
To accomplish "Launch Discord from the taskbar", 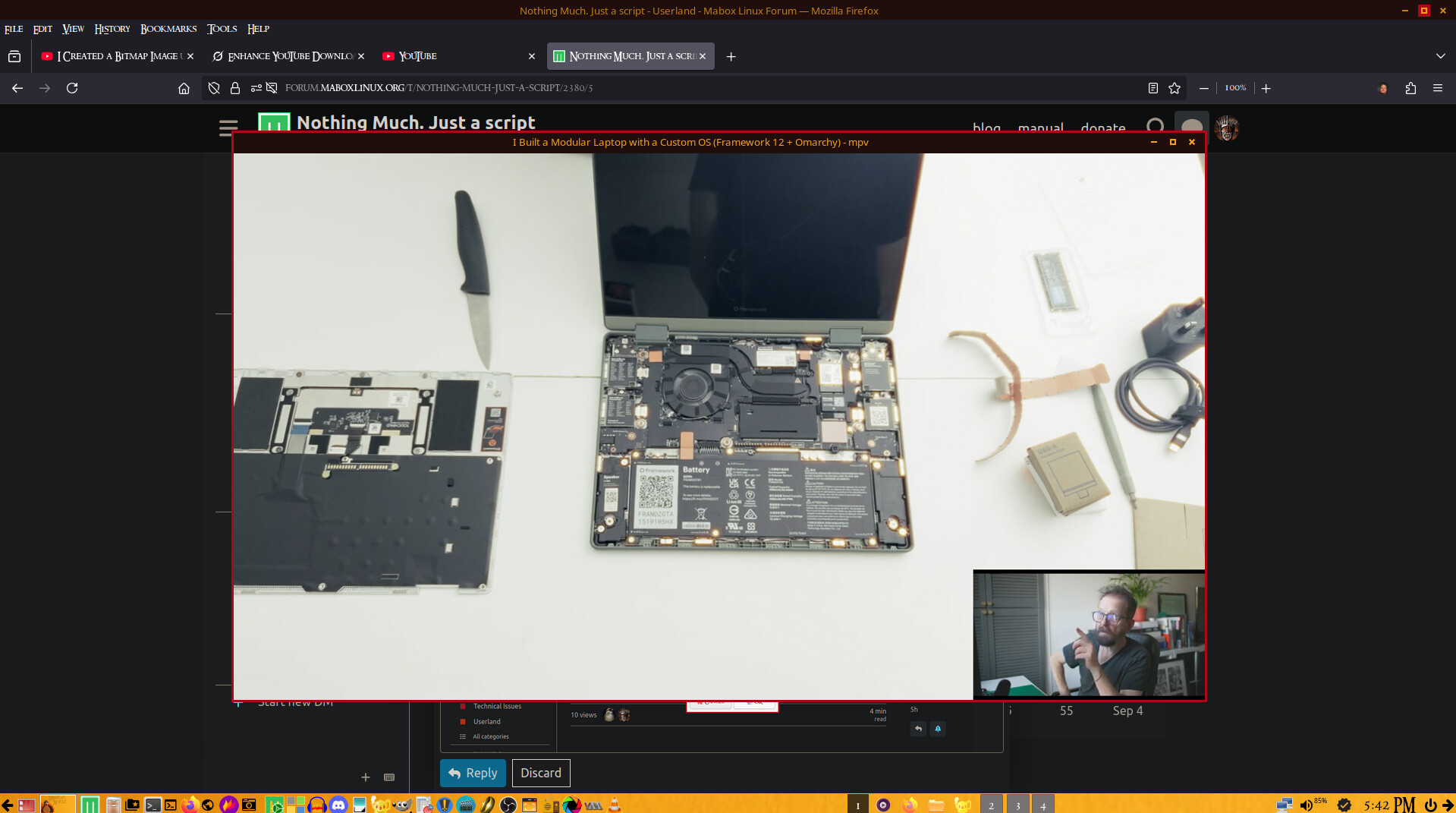I will [x=338, y=805].
